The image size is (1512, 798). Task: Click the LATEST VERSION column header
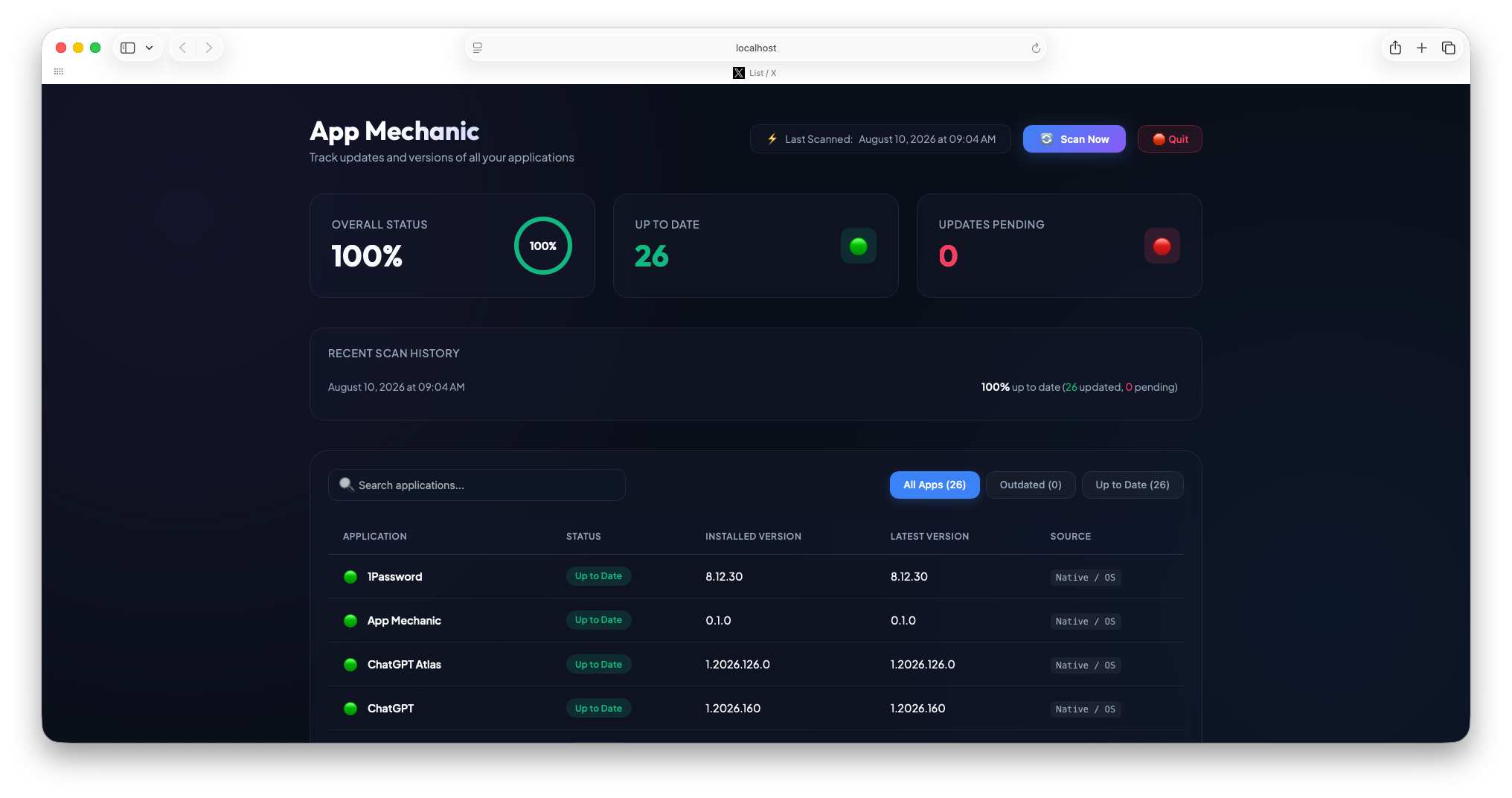click(x=929, y=536)
